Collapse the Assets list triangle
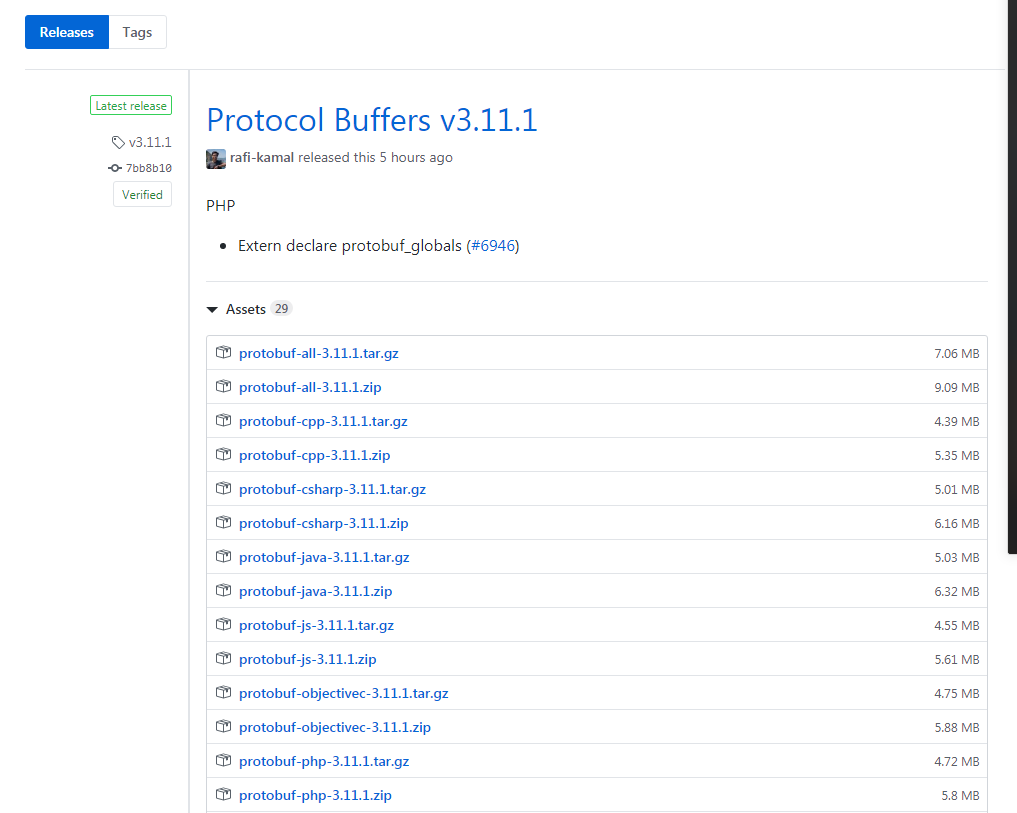 pyautogui.click(x=212, y=309)
